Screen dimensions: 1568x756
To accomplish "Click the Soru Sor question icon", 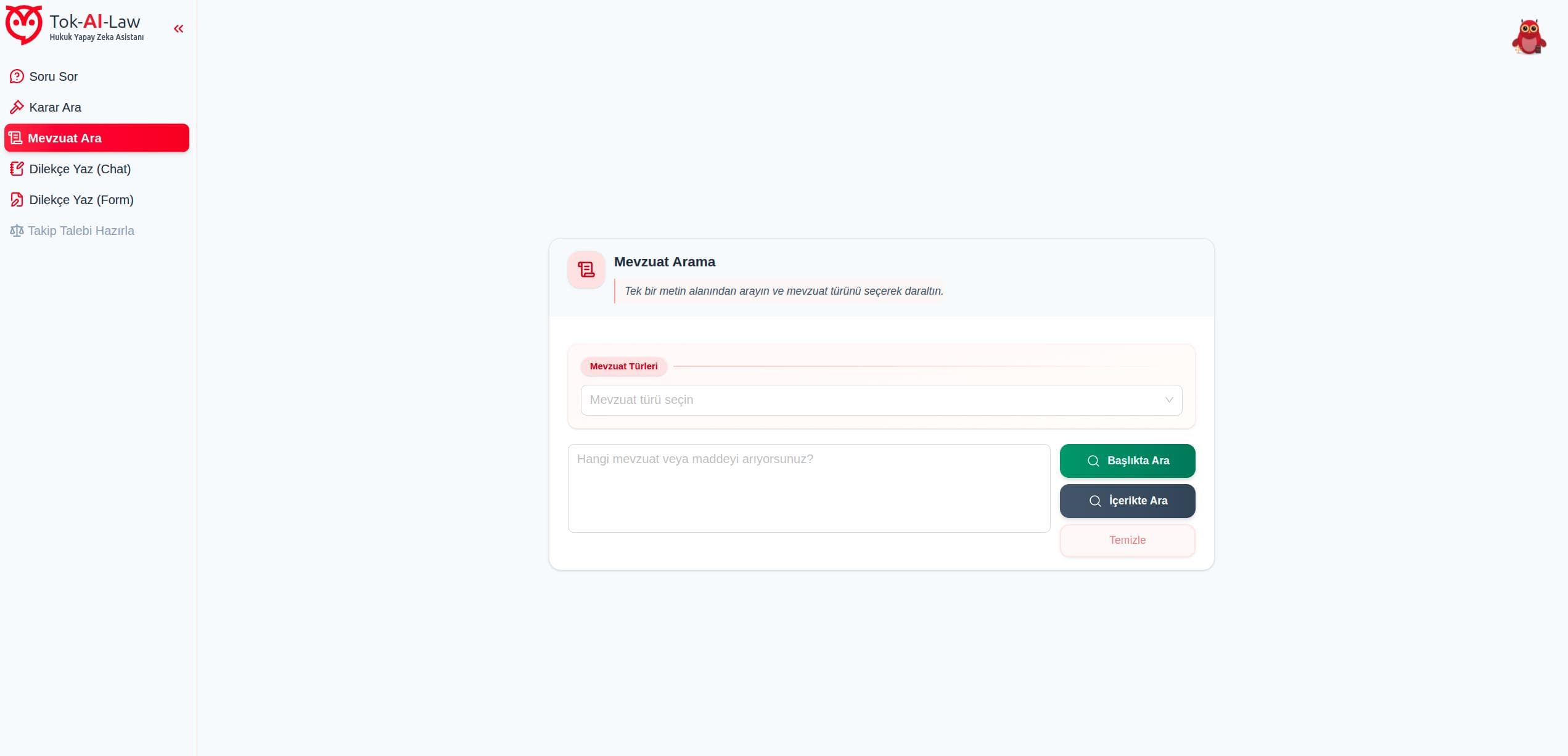I will click(x=17, y=76).
